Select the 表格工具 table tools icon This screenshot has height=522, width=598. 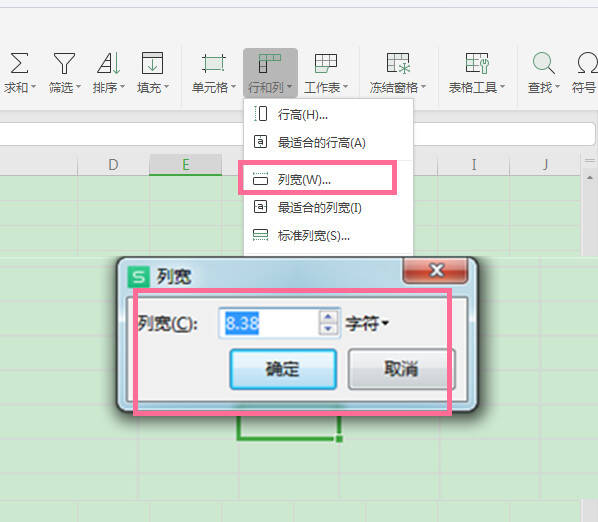click(477, 63)
